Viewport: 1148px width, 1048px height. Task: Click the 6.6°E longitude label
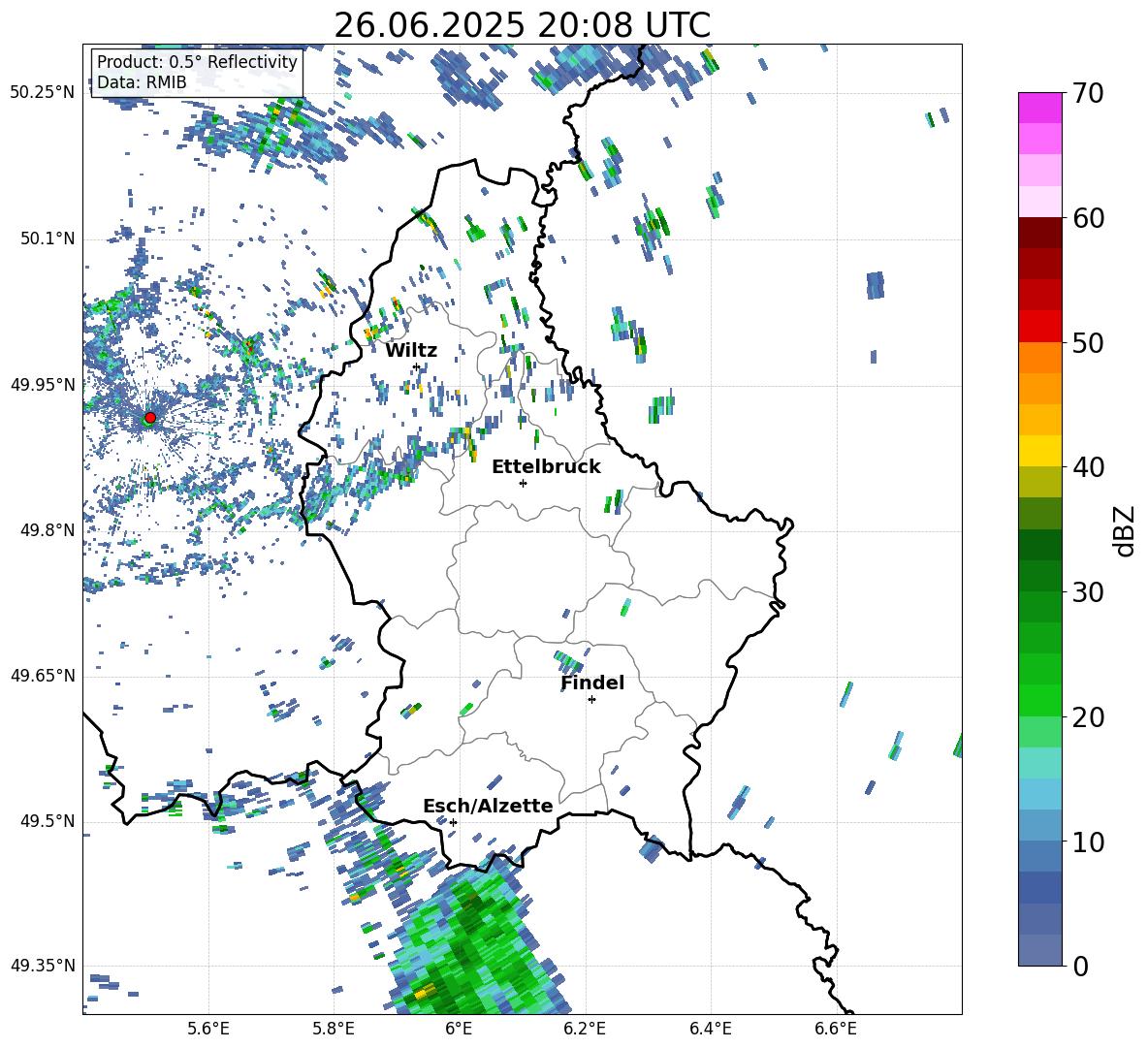coord(836,1029)
